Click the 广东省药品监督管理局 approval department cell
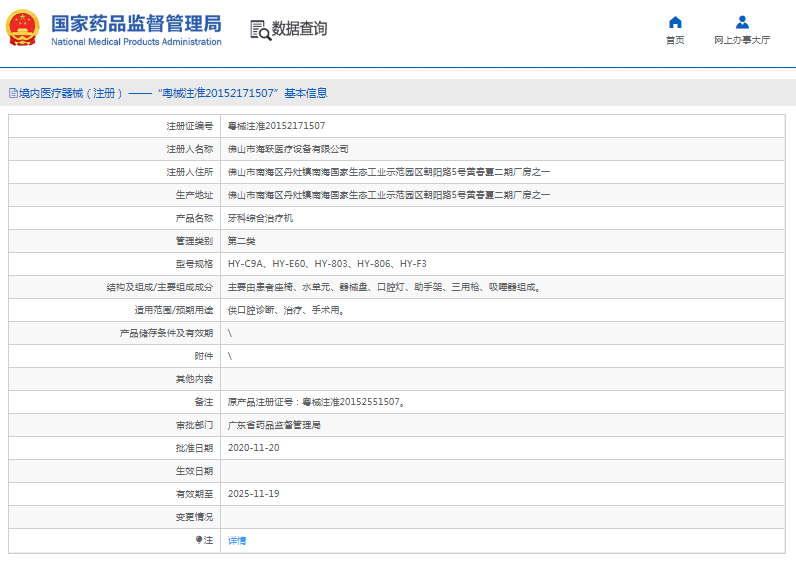796x561 pixels. (274, 425)
